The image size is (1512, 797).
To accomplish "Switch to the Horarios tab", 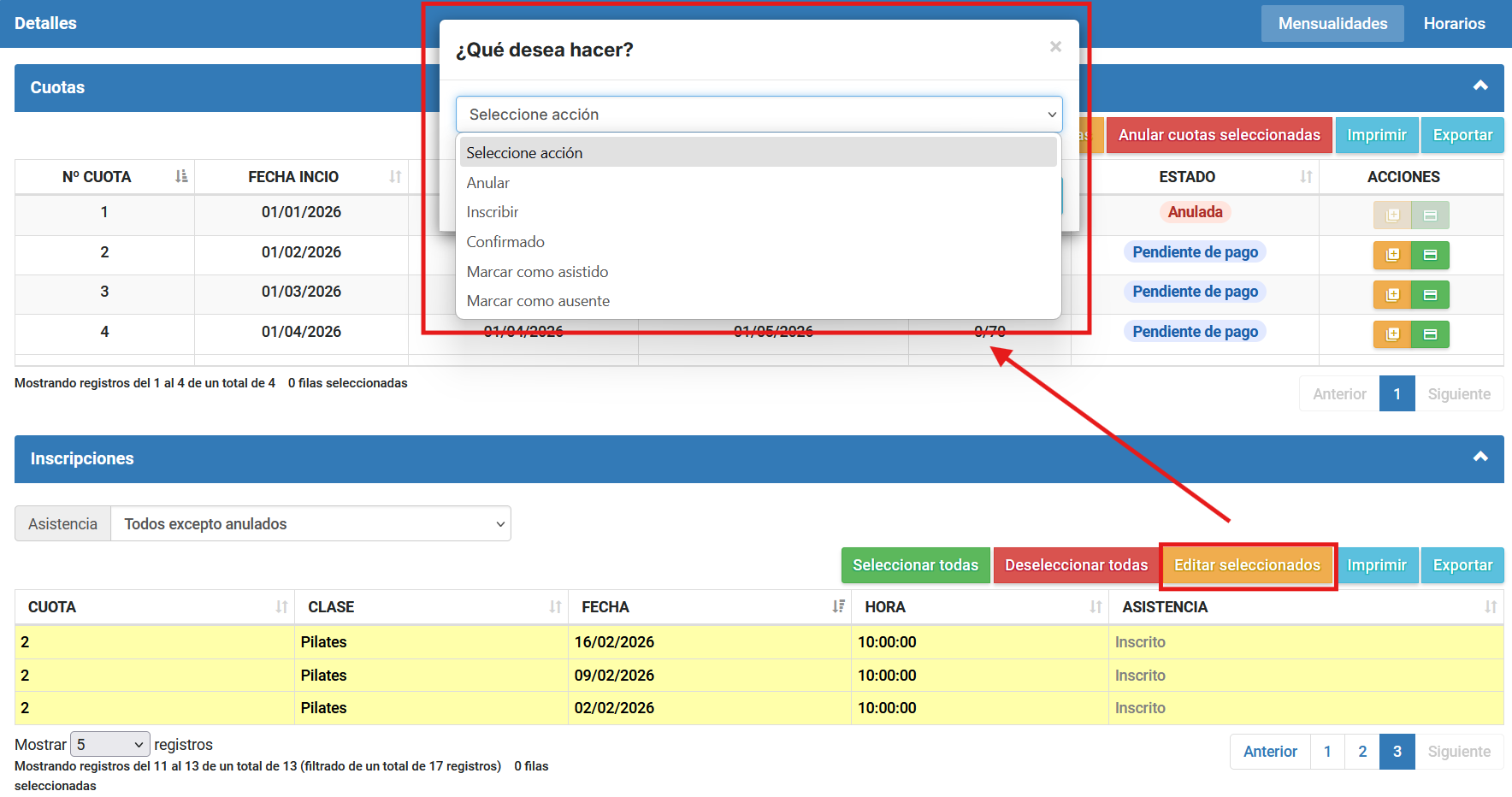I will coord(1454,24).
